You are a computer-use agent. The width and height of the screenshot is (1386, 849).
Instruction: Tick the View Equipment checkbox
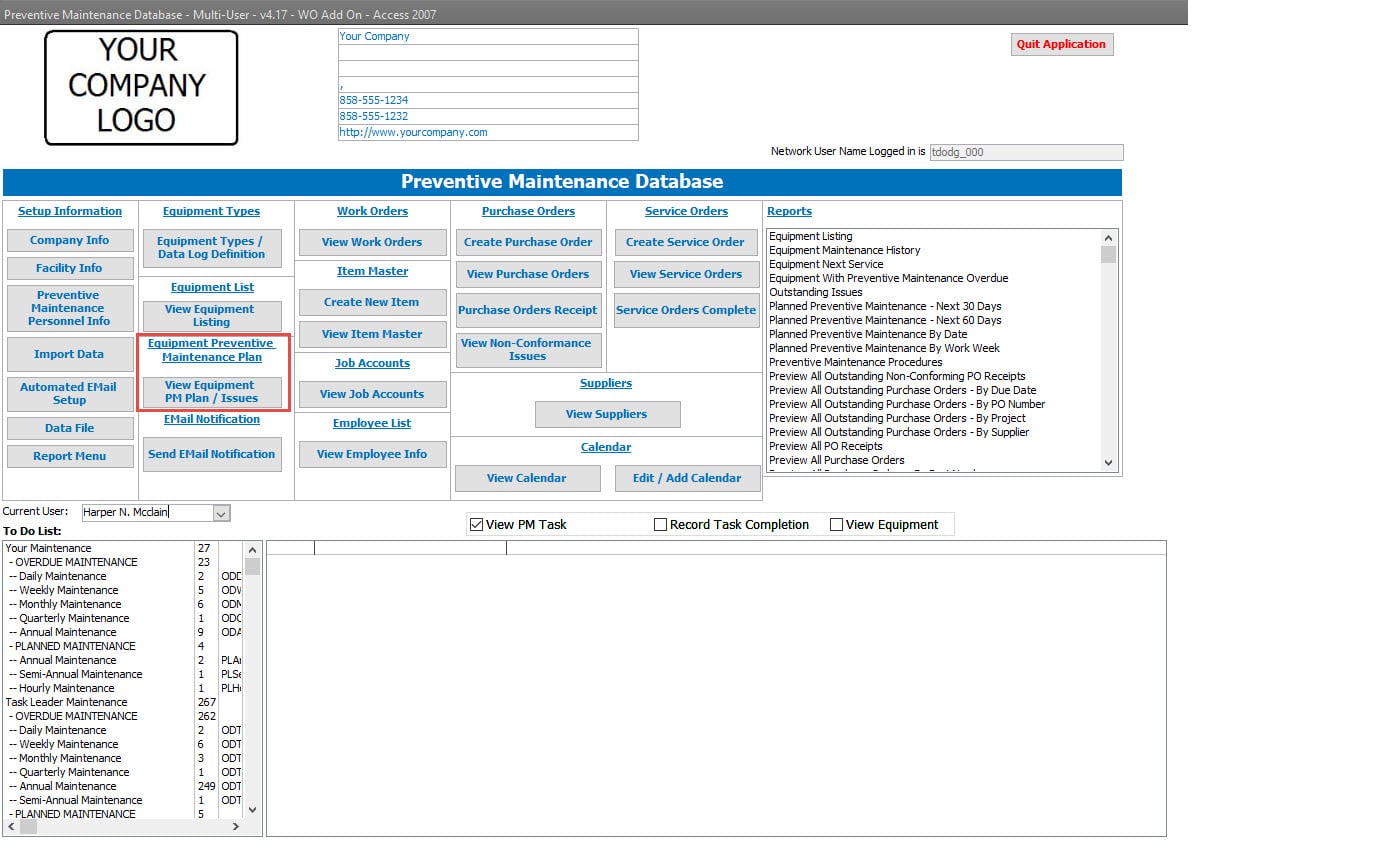pyautogui.click(x=836, y=524)
